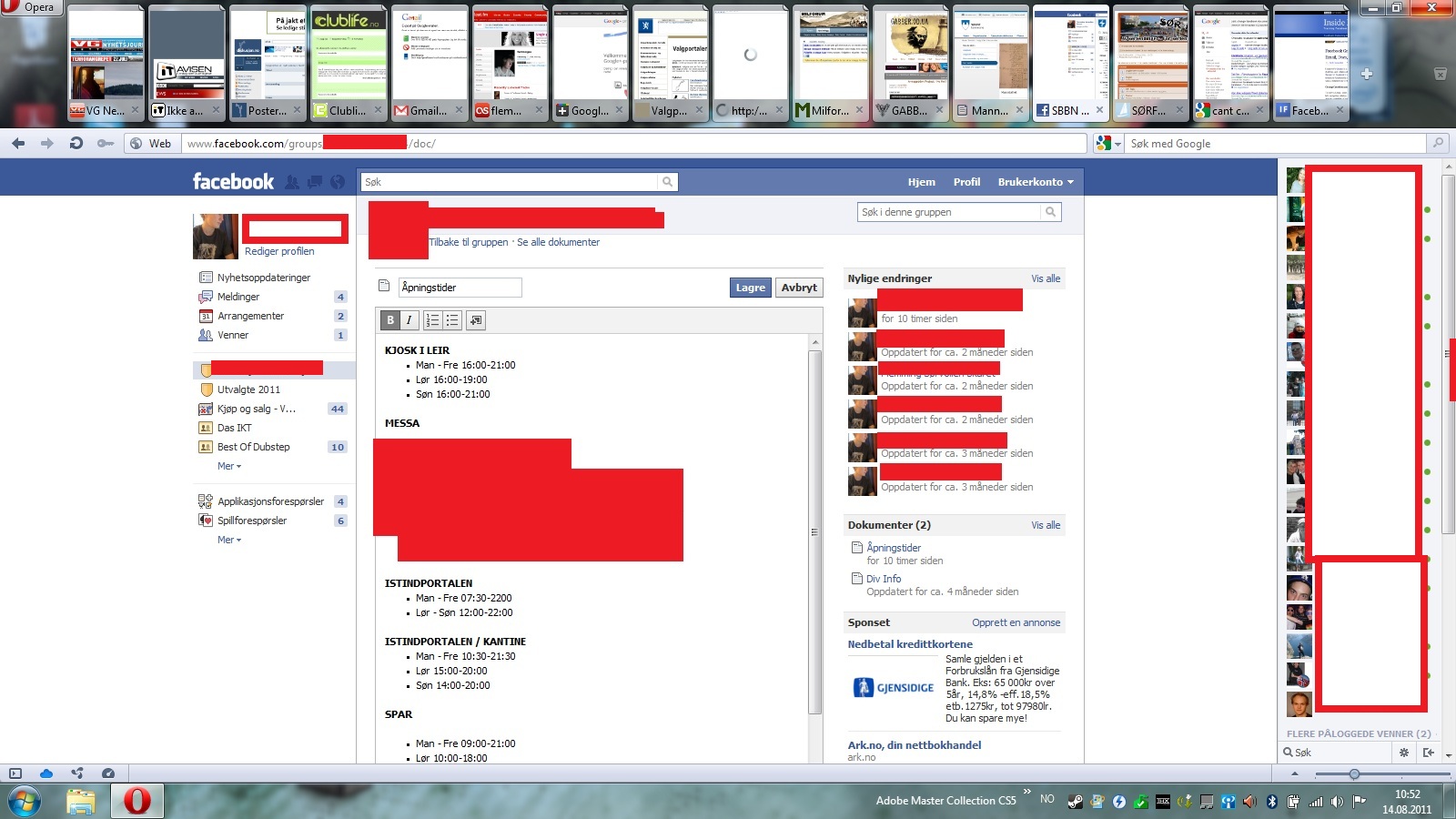1456x819 pixels.
Task: Click the chat Søk field
Action: point(1336,753)
